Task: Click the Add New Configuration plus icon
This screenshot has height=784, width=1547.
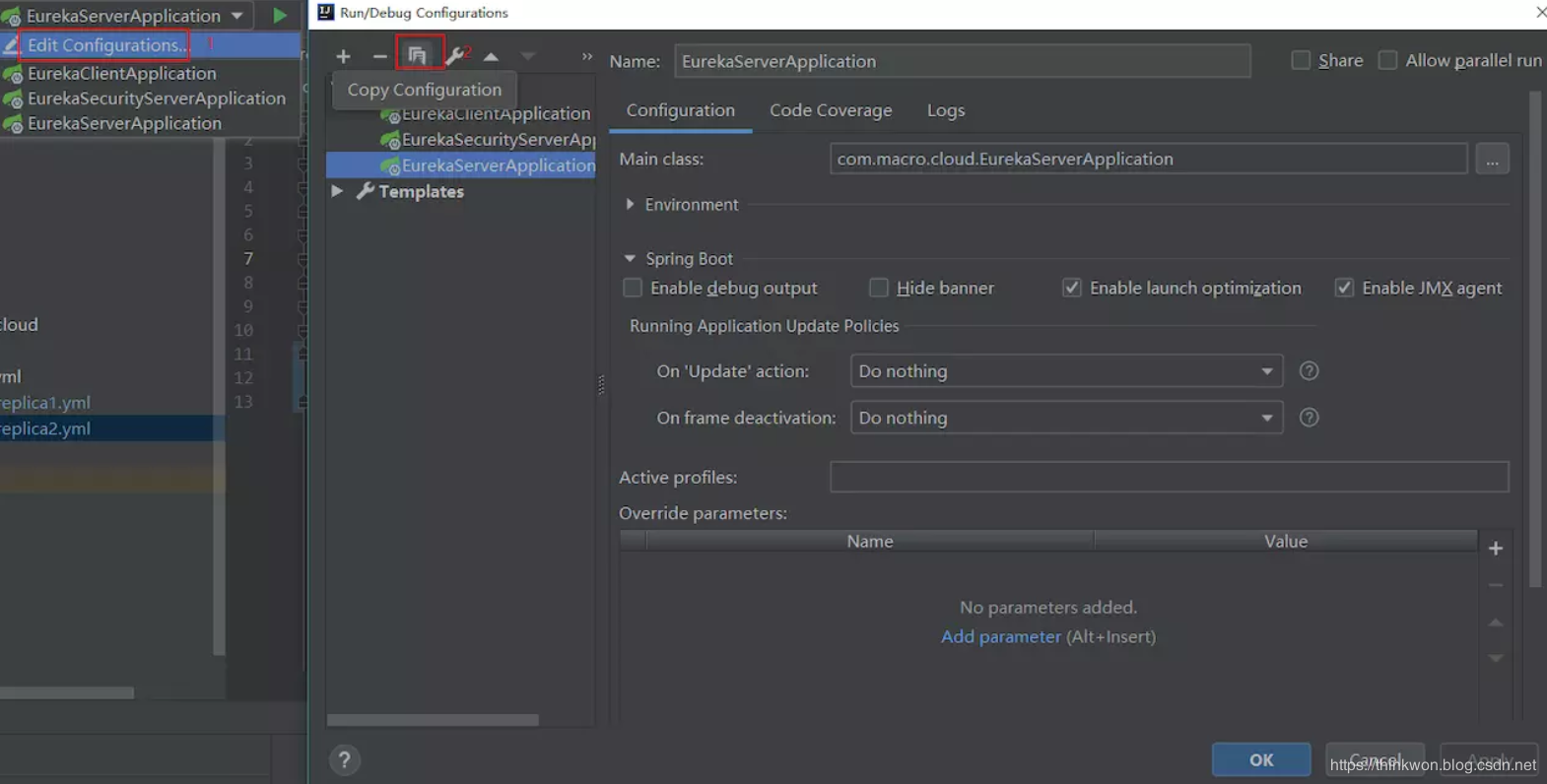Action: 343,56
